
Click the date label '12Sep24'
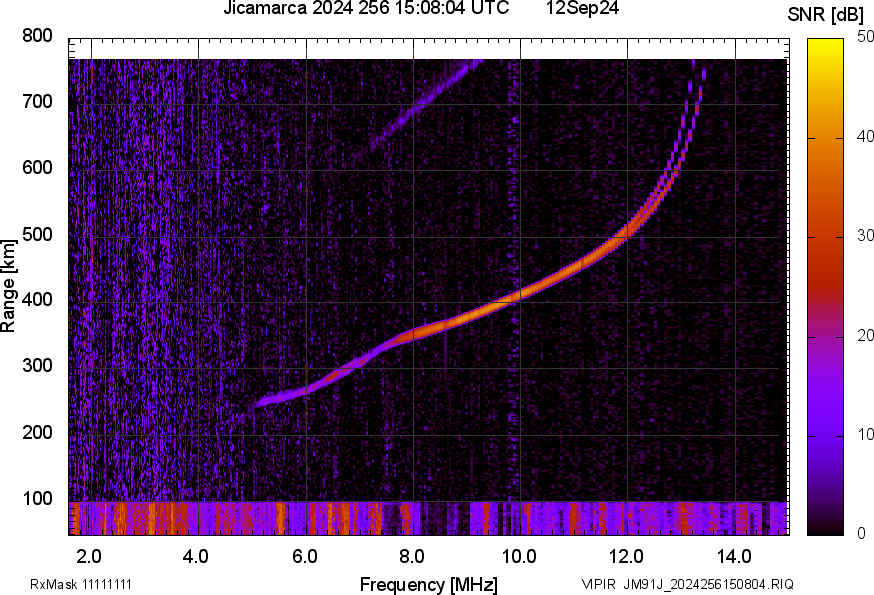tap(582, 8)
